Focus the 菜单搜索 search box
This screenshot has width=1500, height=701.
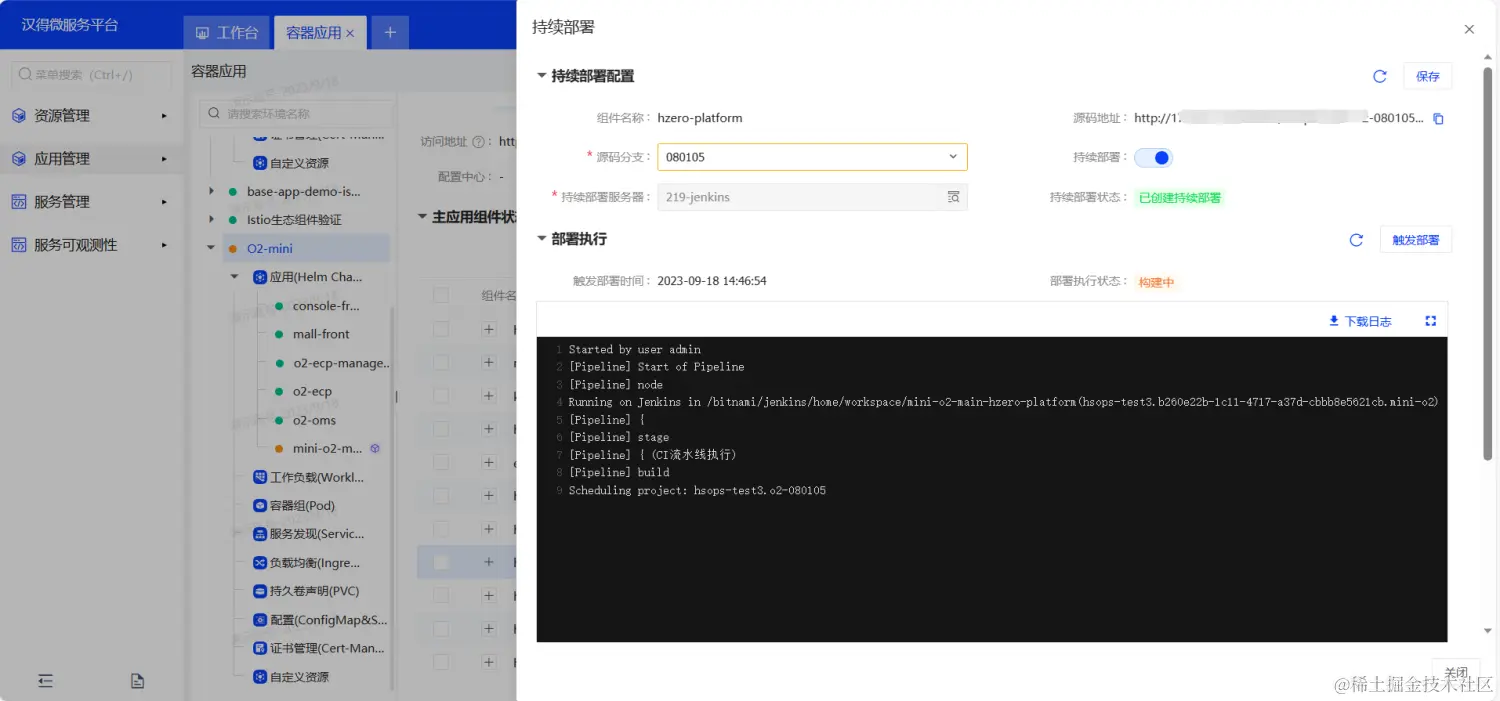click(91, 74)
